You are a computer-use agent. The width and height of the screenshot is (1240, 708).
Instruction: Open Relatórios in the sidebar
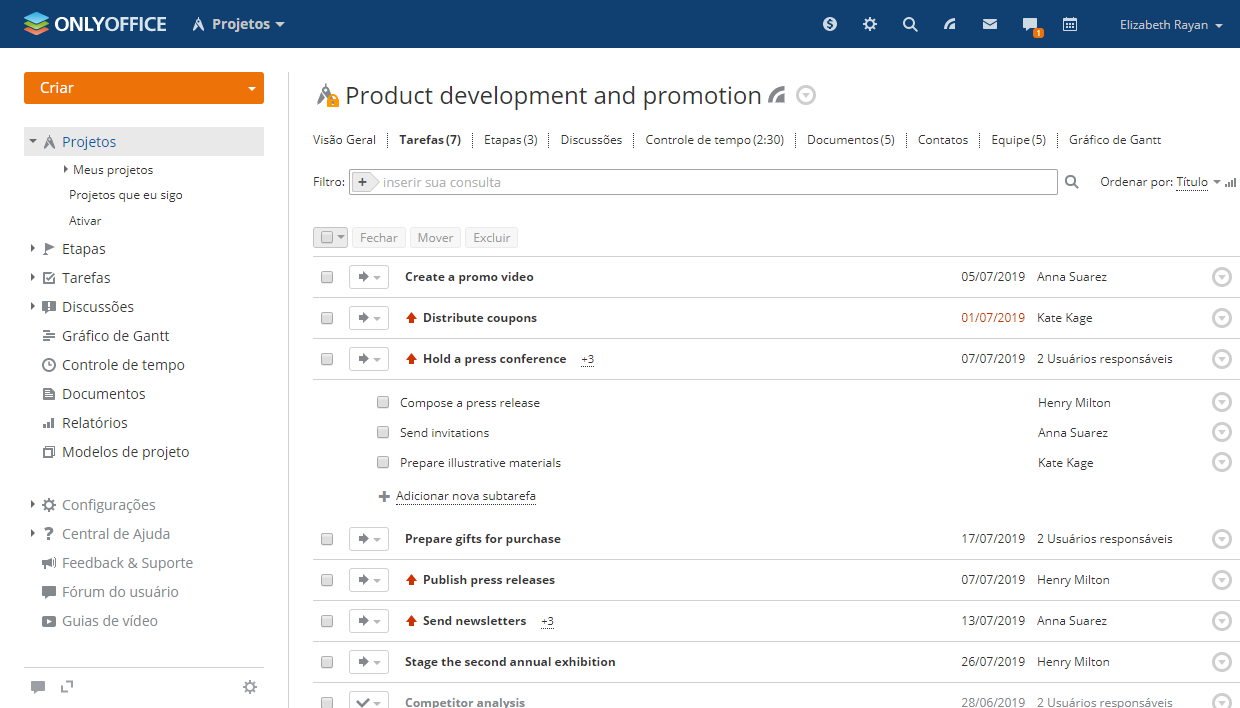pyautogui.click(x=95, y=423)
